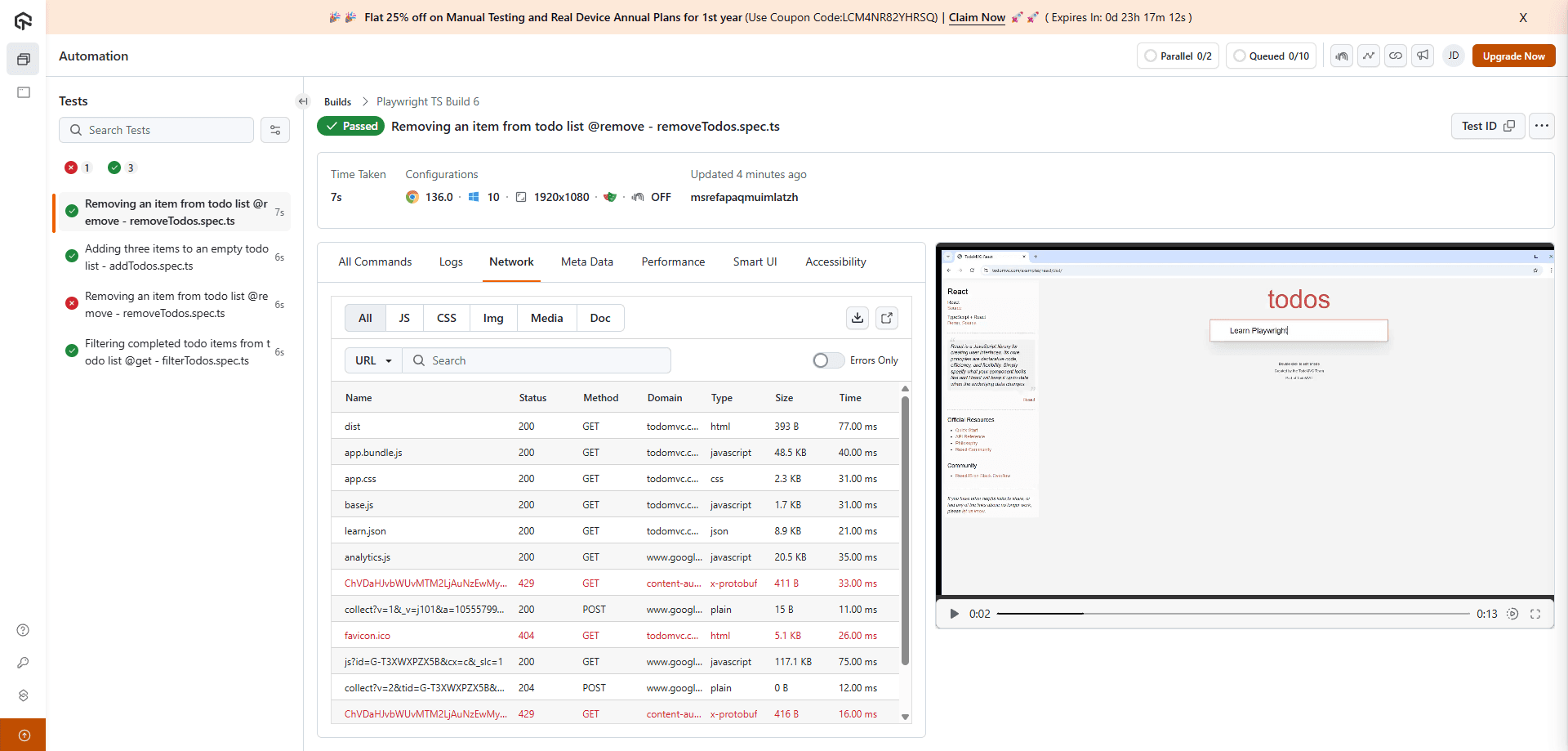Switch to the All Commands tab

click(x=375, y=262)
